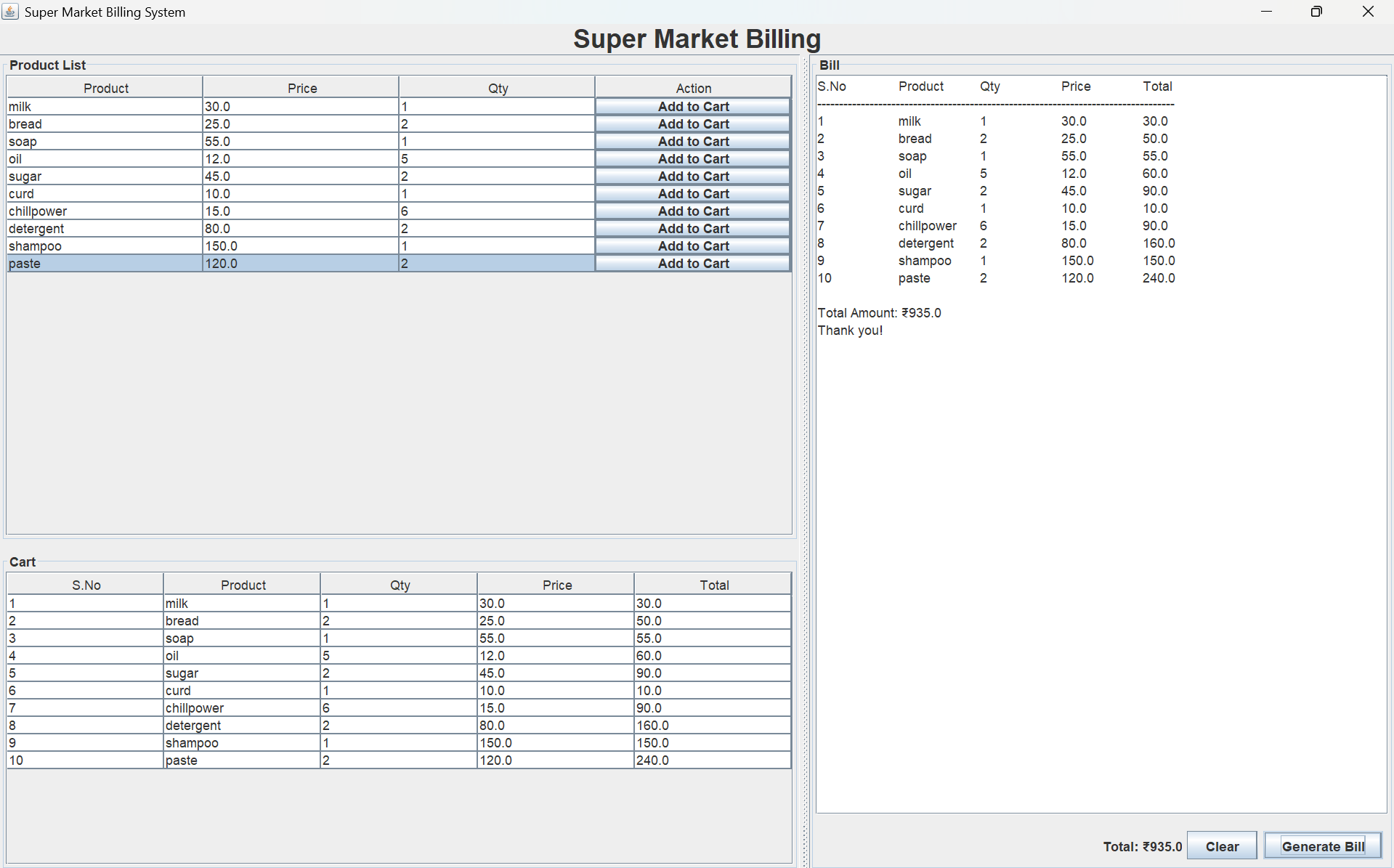Add soap to cart
The width and height of the screenshot is (1394, 868).
(693, 142)
